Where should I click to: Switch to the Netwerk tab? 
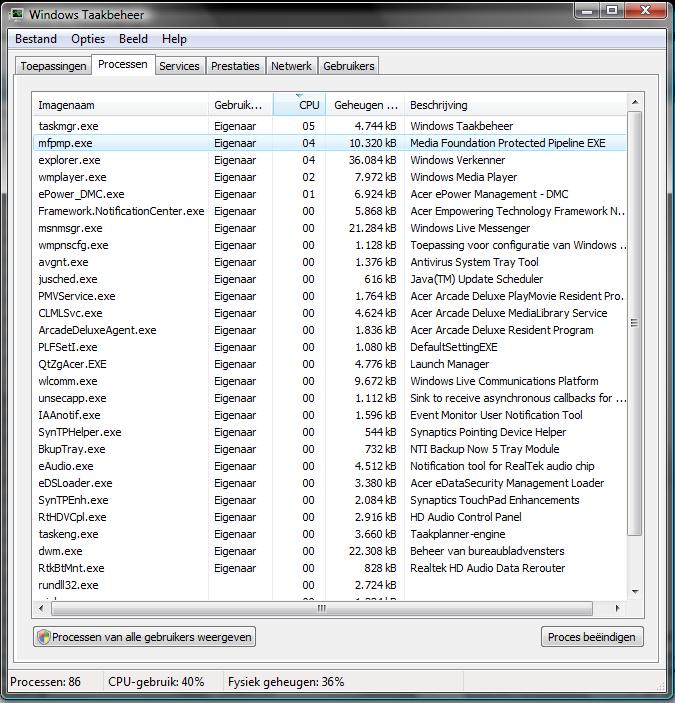coord(291,66)
